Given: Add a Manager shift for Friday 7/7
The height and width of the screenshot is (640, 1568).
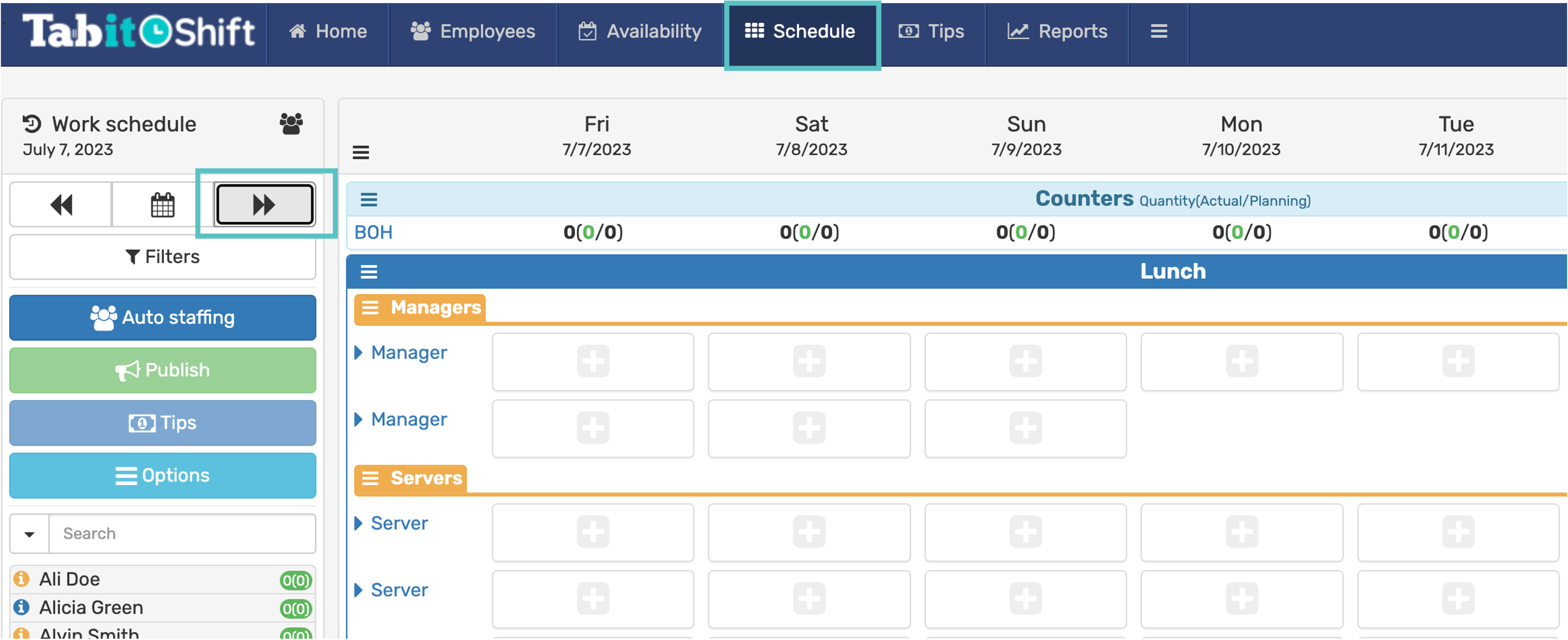Looking at the screenshot, I should point(593,361).
